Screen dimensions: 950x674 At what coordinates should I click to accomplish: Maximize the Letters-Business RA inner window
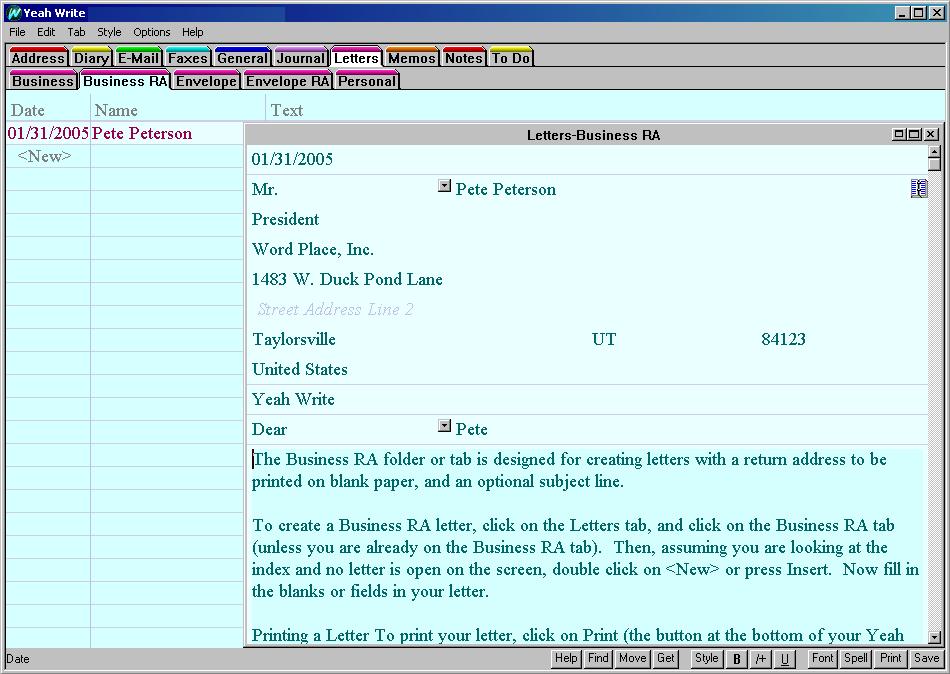(x=914, y=135)
